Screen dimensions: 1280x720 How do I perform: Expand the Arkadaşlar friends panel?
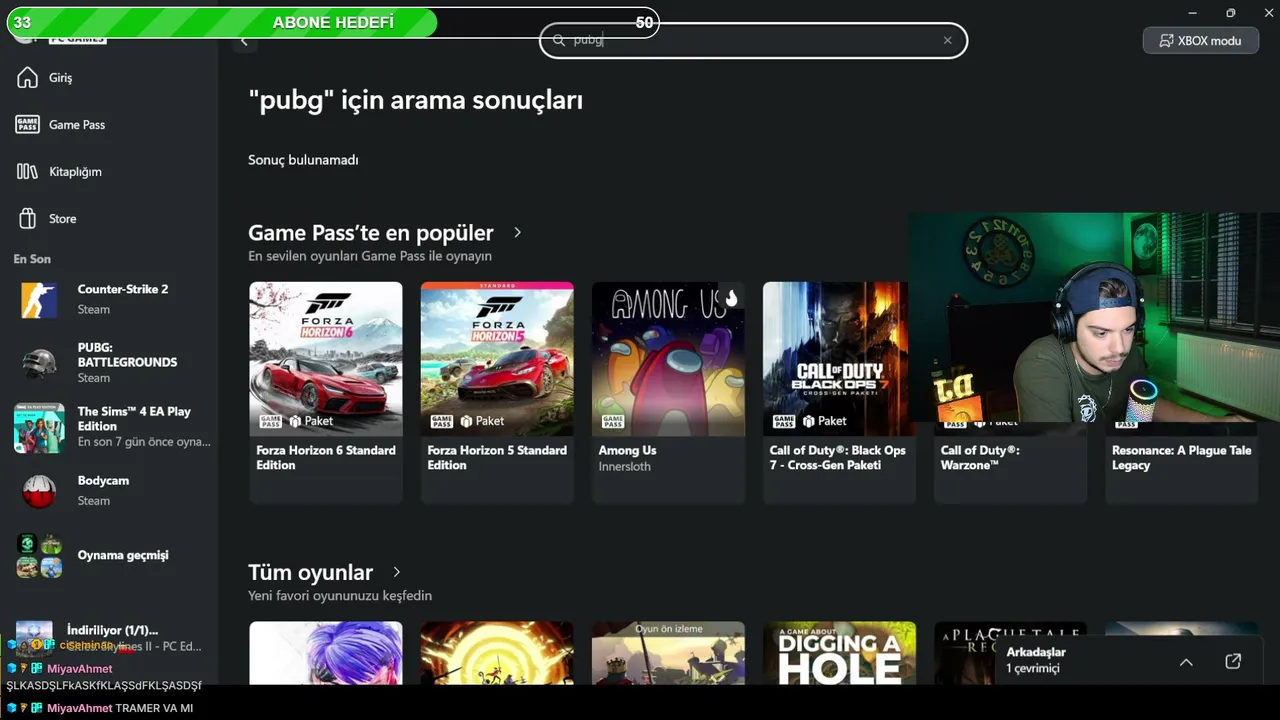tap(1186, 662)
